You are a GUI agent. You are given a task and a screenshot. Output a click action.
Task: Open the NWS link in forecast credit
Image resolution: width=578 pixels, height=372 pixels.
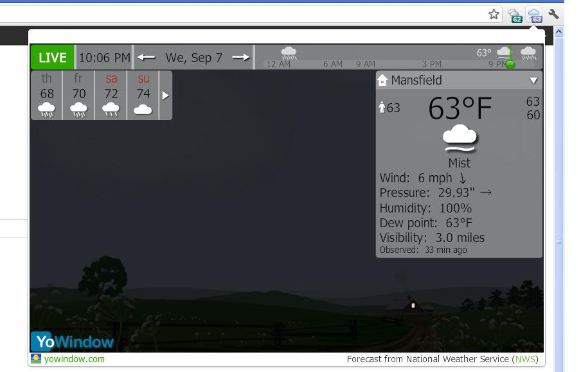coord(524,359)
